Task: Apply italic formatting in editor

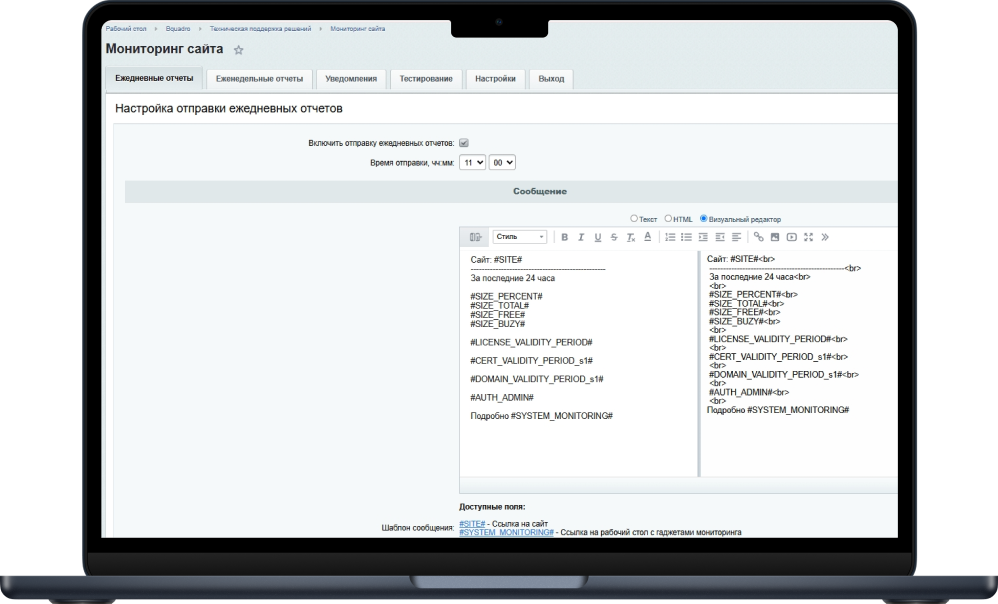Action: point(581,237)
